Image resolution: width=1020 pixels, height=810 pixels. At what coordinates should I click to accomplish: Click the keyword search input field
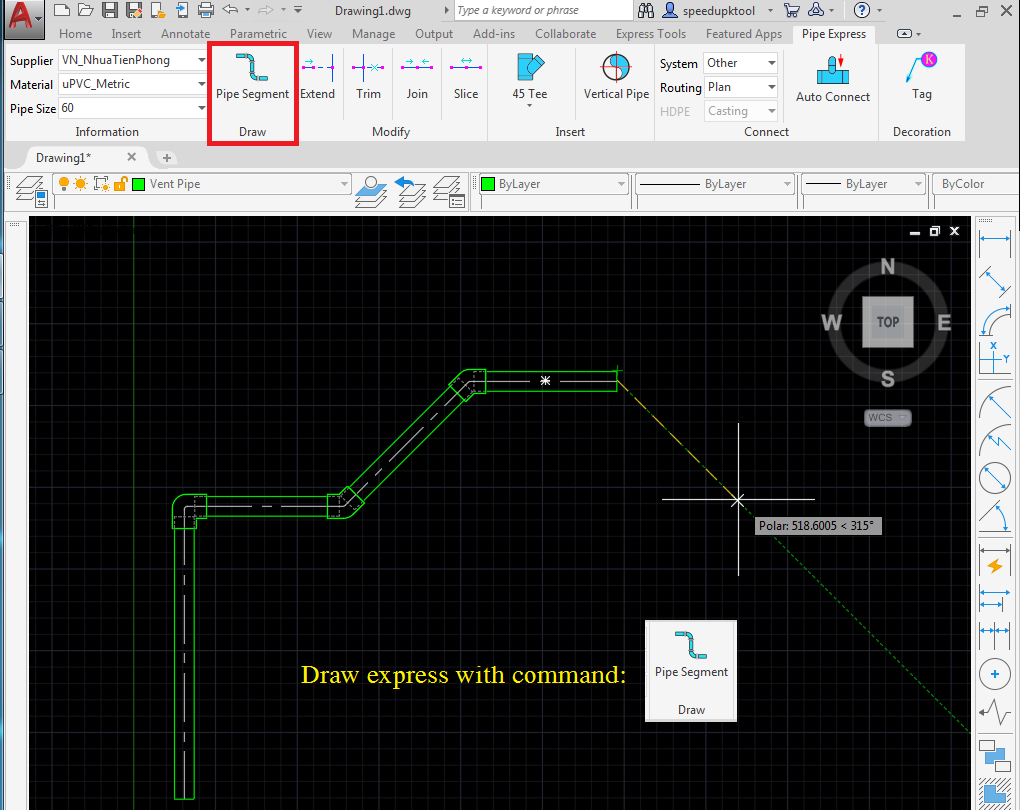pos(541,11)
